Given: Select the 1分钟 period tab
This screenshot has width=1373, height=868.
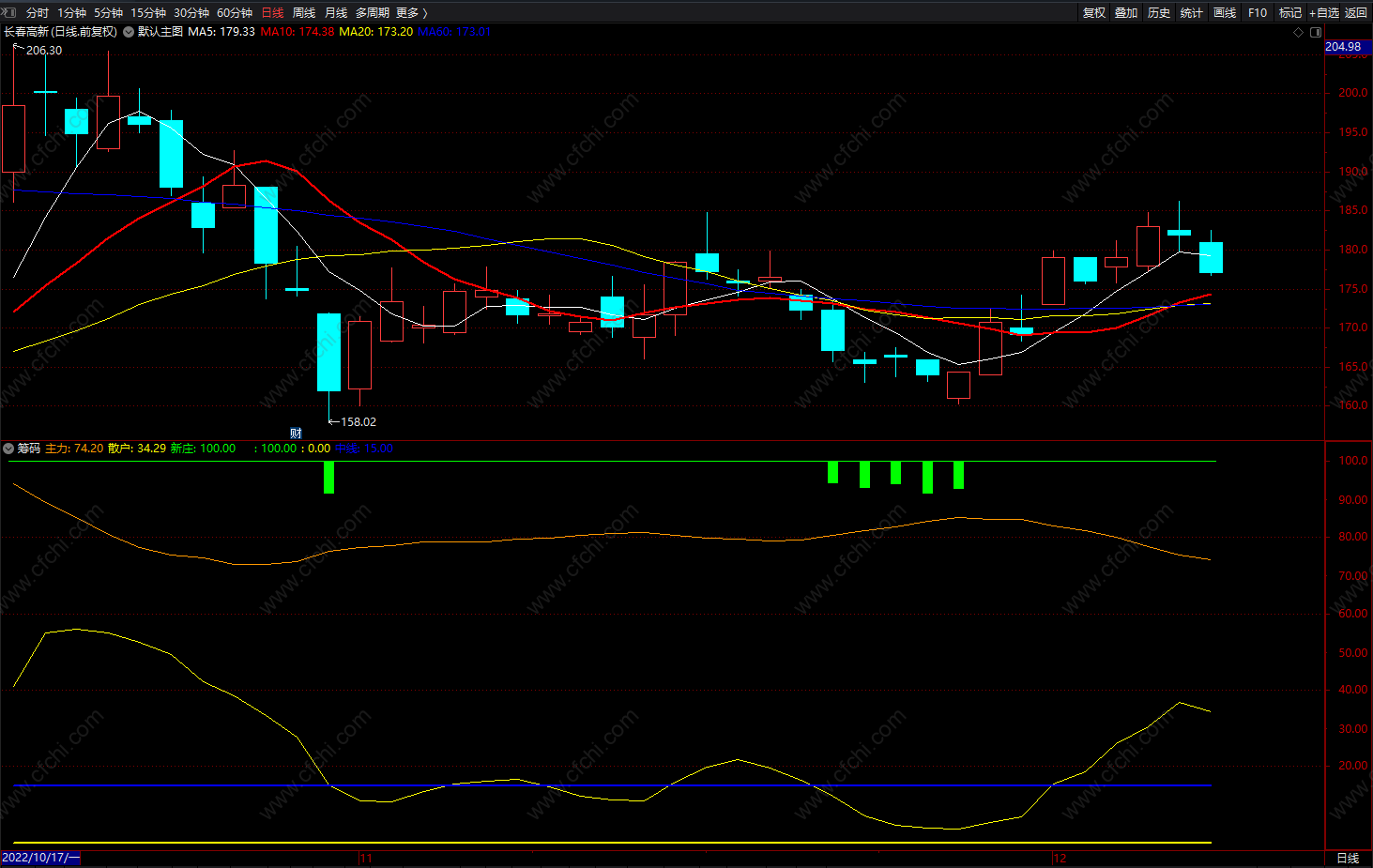Looking at the screenshot, I should click(72, 13).
